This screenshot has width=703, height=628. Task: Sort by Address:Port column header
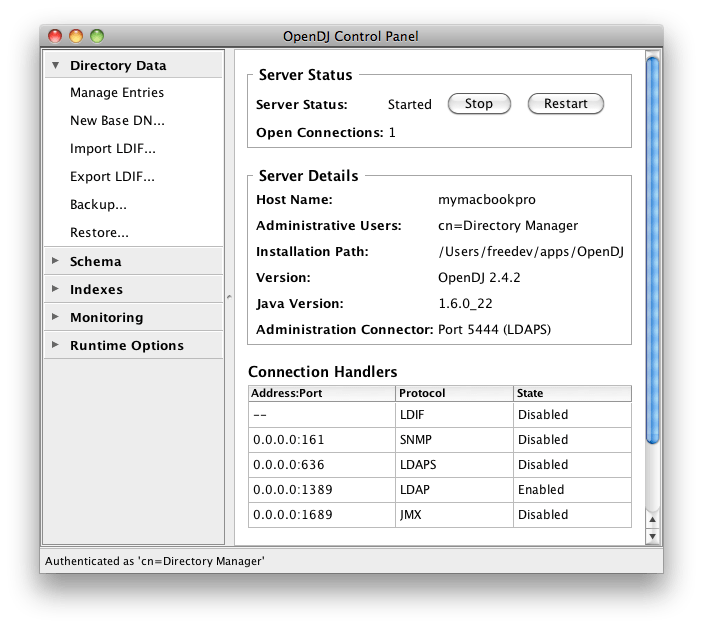pos(322,393)
